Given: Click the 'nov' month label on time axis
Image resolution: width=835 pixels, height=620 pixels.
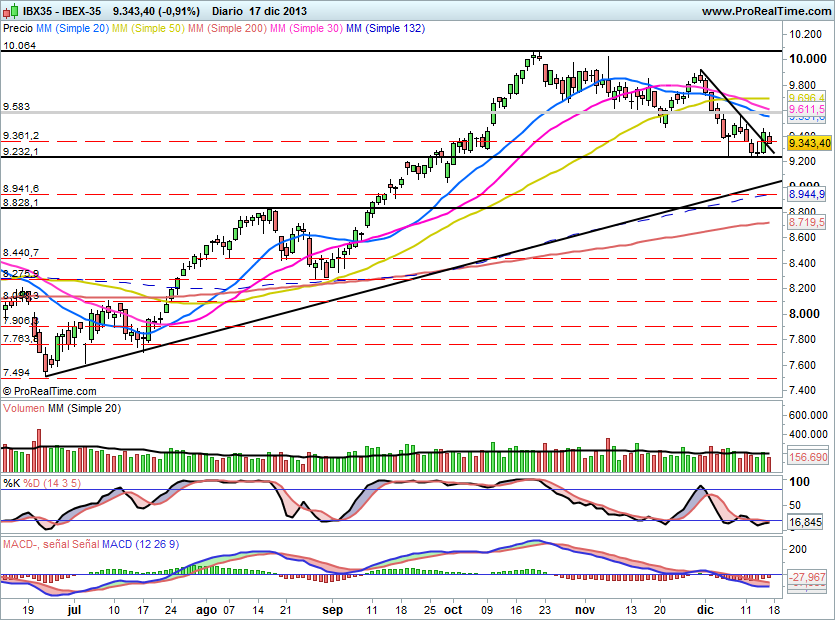Looking at the screenshot, I should (584, 610).
